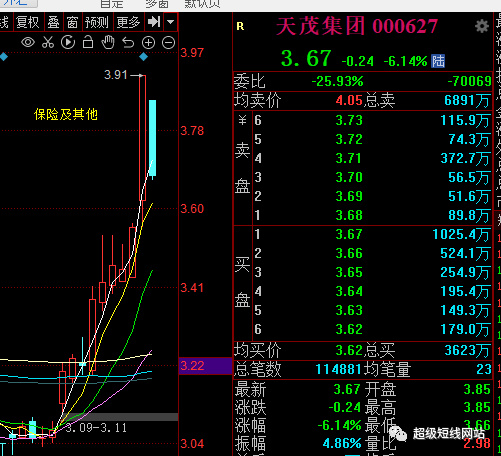Click the 3.97 price axis label
The width and height of the screenshot is (501, 456).
(x=192, y=53)
